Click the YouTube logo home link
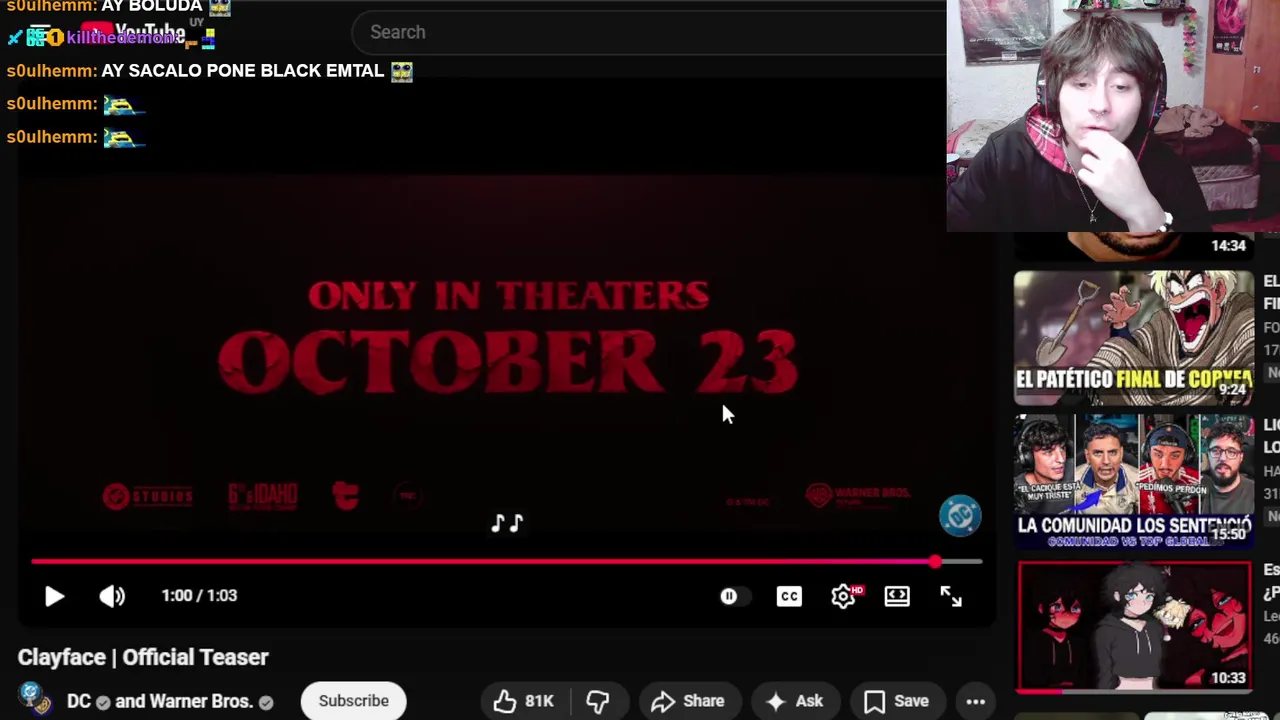The height and width of the screenshot is (720, 1280). 135,33
